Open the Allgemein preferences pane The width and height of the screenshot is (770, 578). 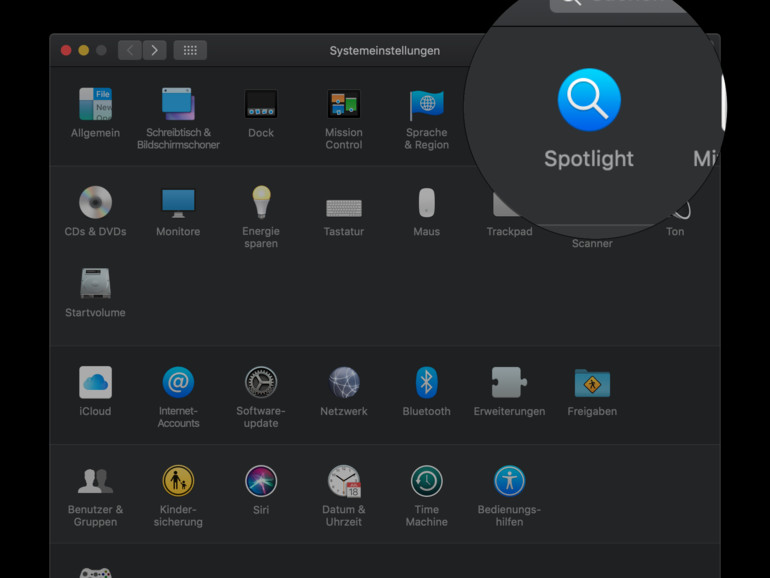pos(95,104)
